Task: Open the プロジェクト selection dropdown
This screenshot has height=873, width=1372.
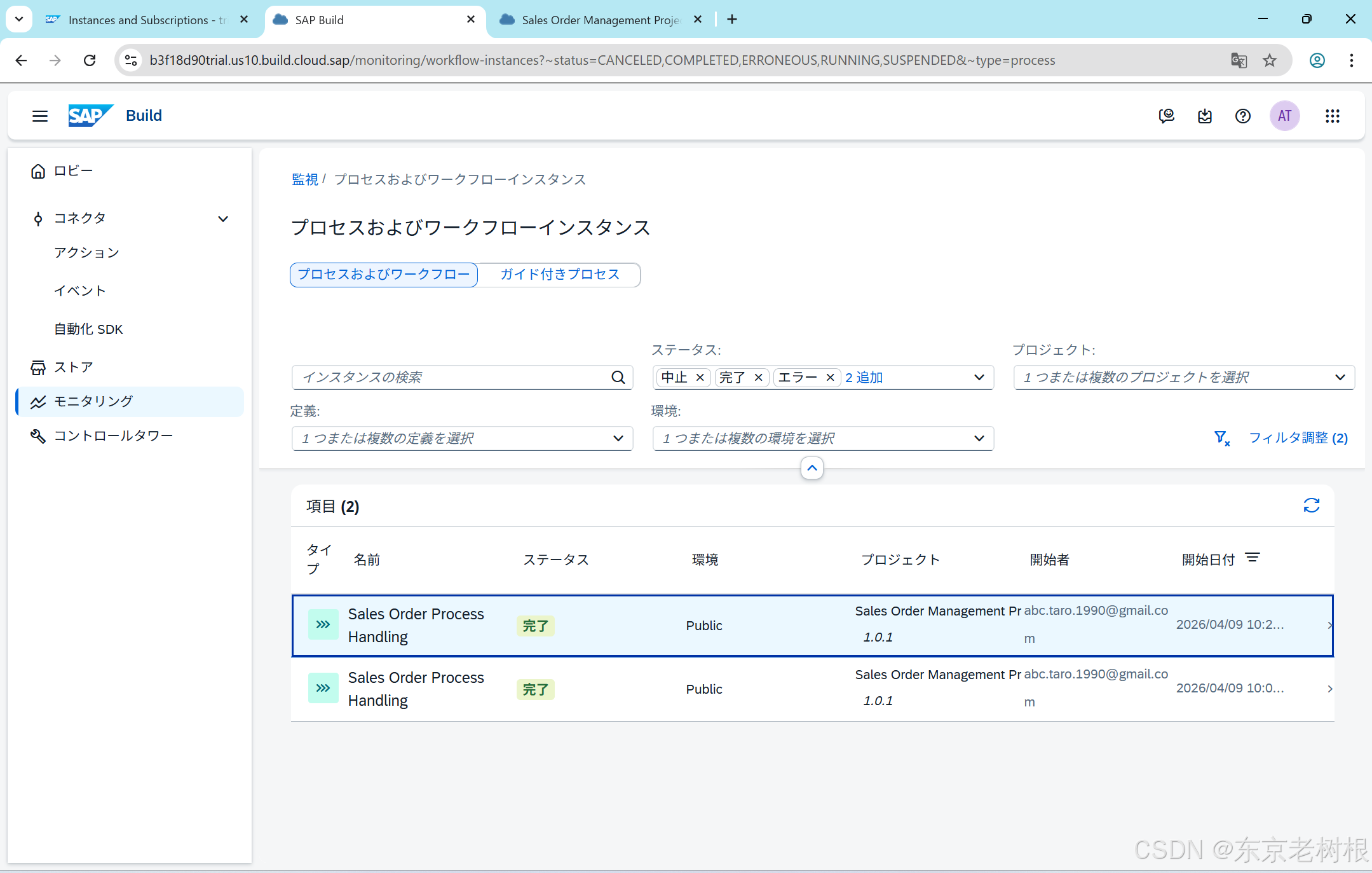Action: [x=1340, y=377]
